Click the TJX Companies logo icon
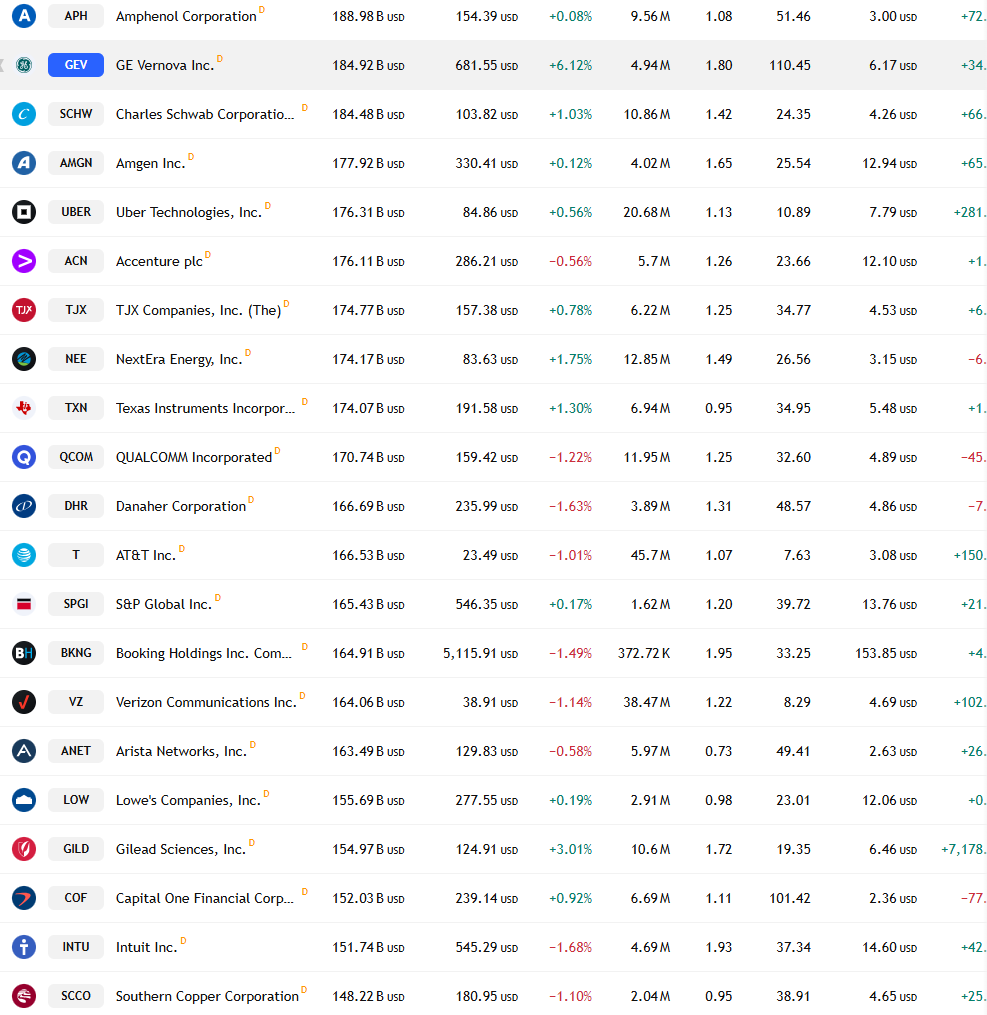This screenshot has height=1015, width=987. (x=24, y=309)
